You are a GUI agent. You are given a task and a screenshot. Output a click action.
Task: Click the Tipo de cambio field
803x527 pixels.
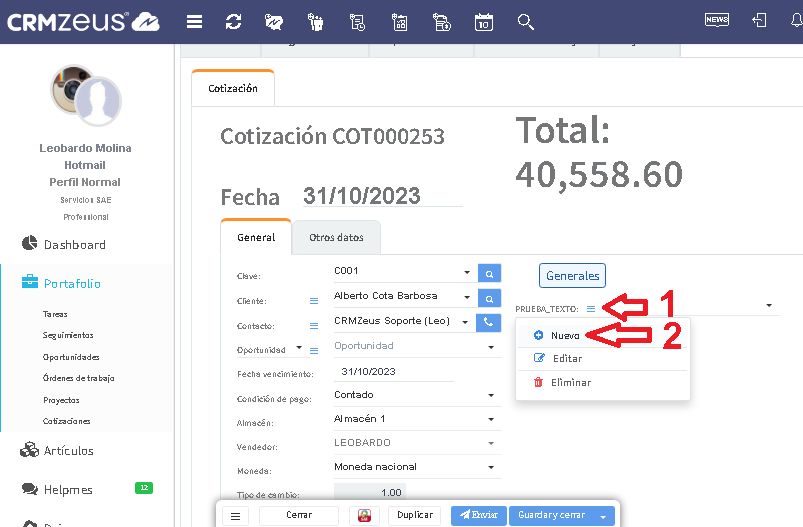[x=370, y=492]
